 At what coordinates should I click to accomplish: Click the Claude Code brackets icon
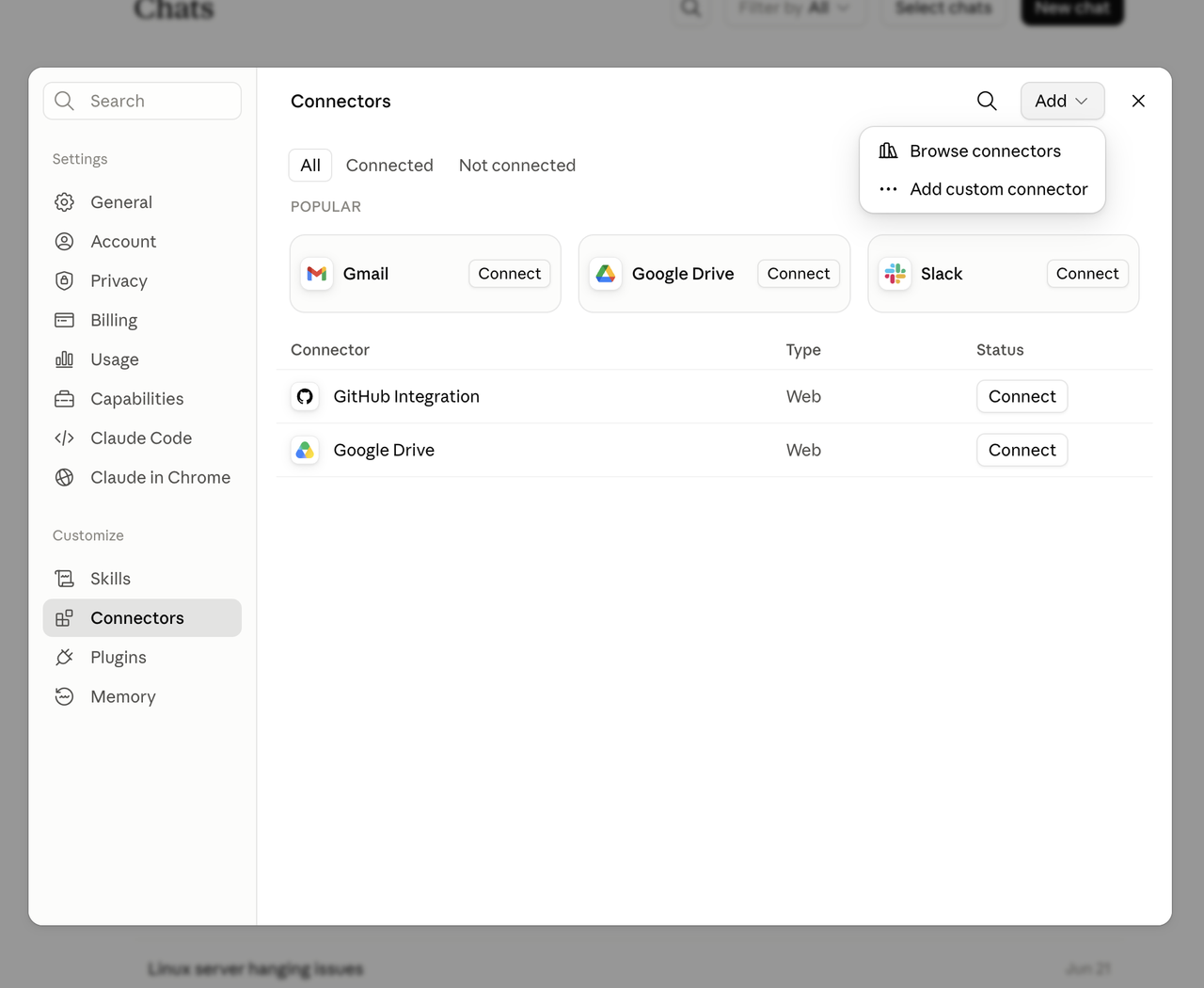pos(64,438)
